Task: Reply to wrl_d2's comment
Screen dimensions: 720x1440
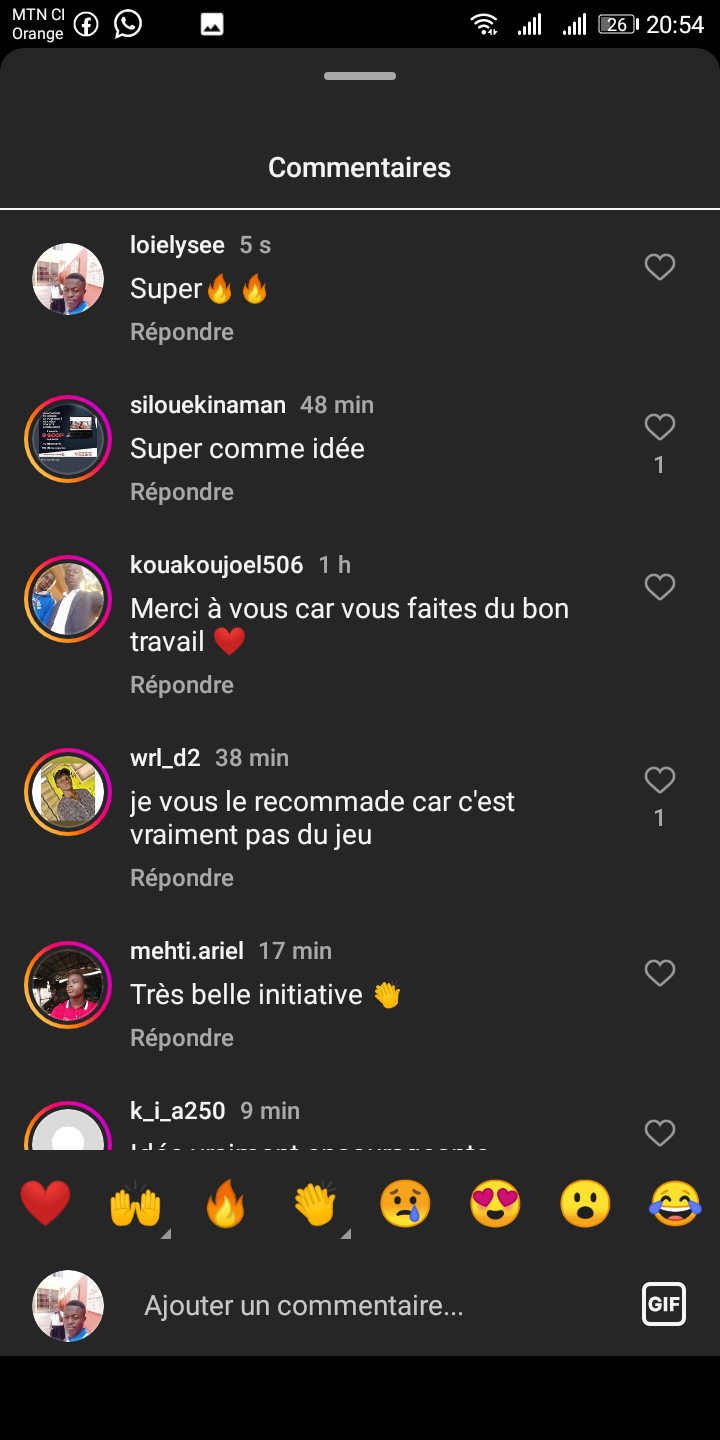Action: click(182, 878)
